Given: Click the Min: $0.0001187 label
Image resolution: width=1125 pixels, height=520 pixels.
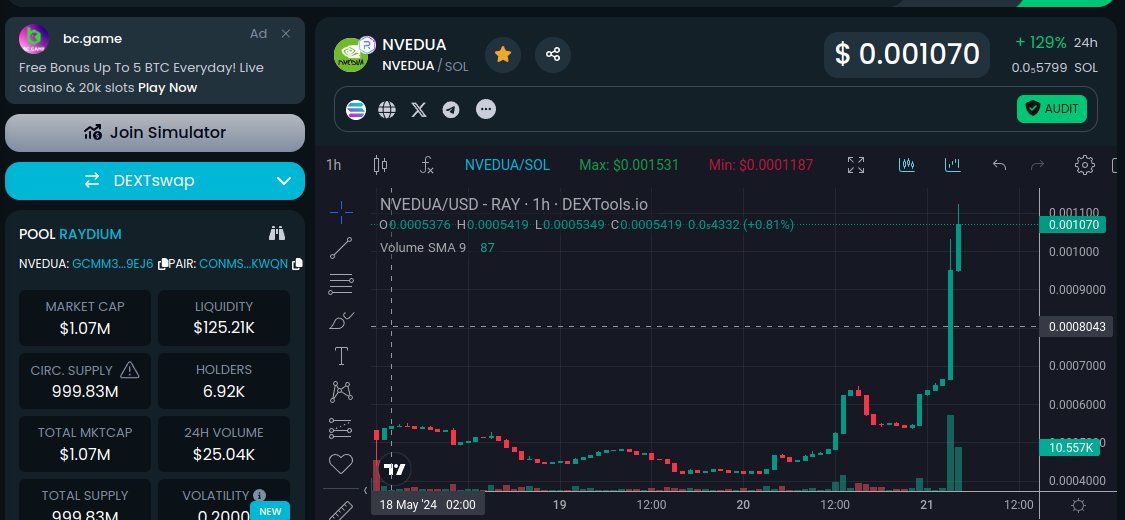Looking at the screenshot, I should pos(761,165).
